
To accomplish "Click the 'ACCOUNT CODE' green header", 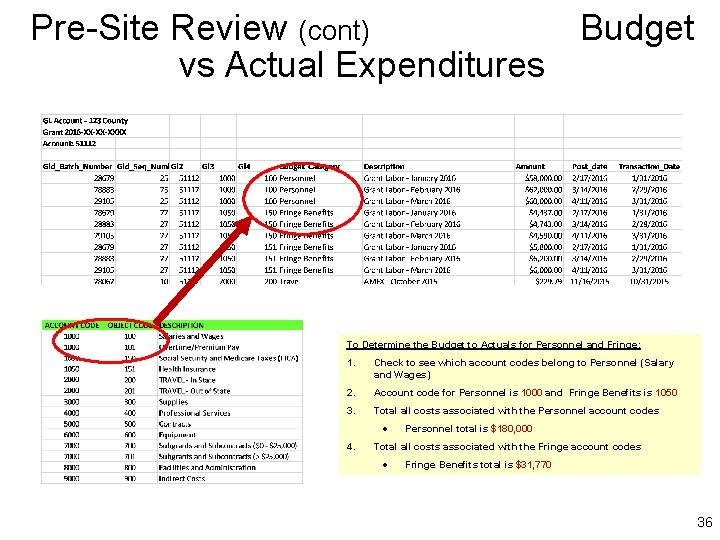I will point(72,325).
